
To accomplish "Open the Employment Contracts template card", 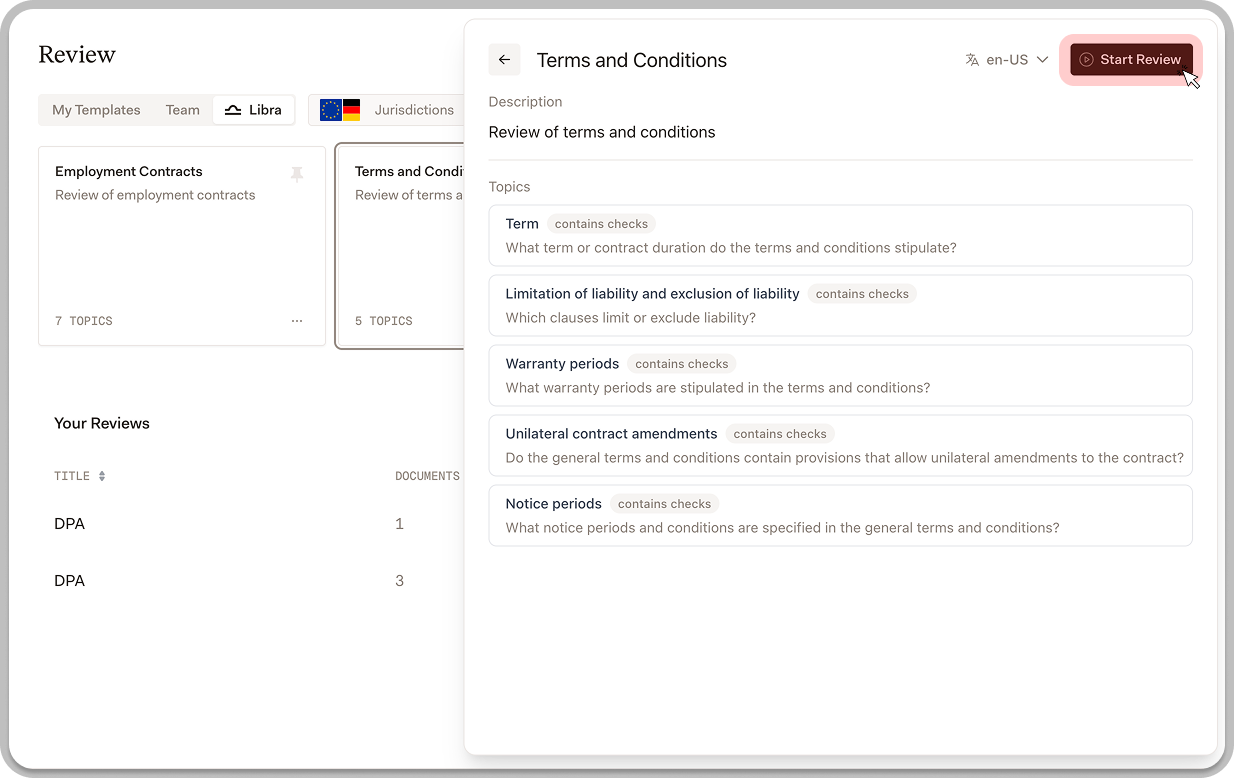I will (182, 246).
